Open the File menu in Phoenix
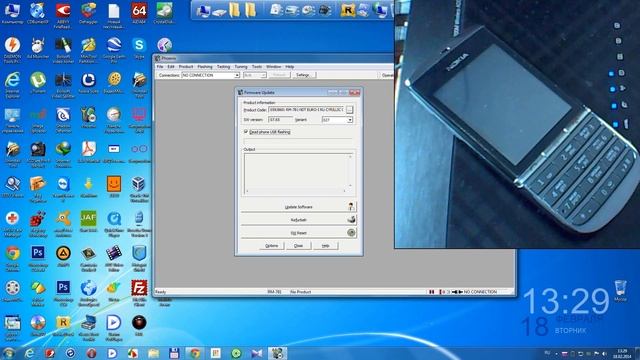The width and height of the screenshot is (640, 360). coord(160,67)
